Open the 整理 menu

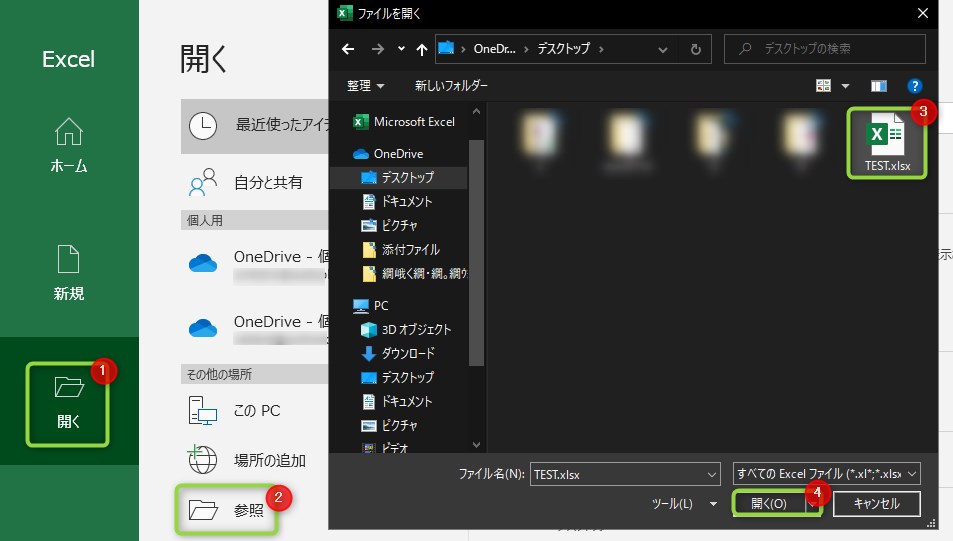click(365, 86)
